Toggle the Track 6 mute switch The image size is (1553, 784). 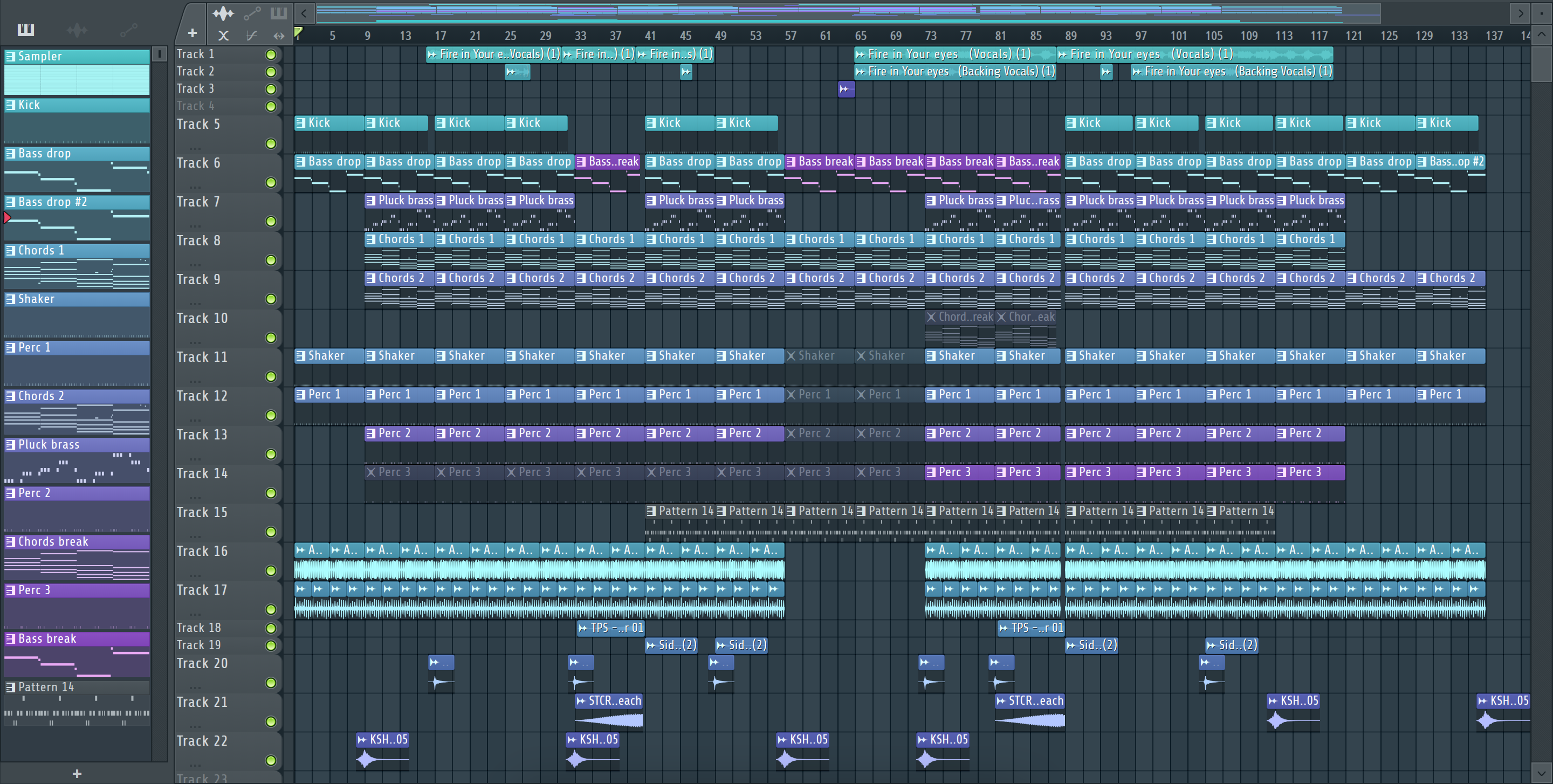pyautogui.click(x=271, y=183)
